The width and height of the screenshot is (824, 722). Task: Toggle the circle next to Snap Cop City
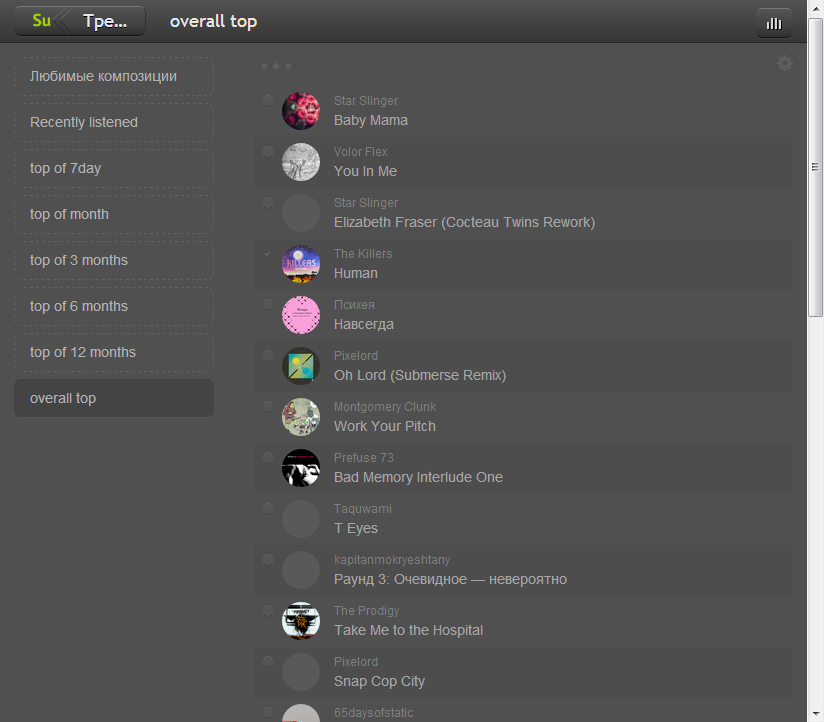click(x=267, y=661)
